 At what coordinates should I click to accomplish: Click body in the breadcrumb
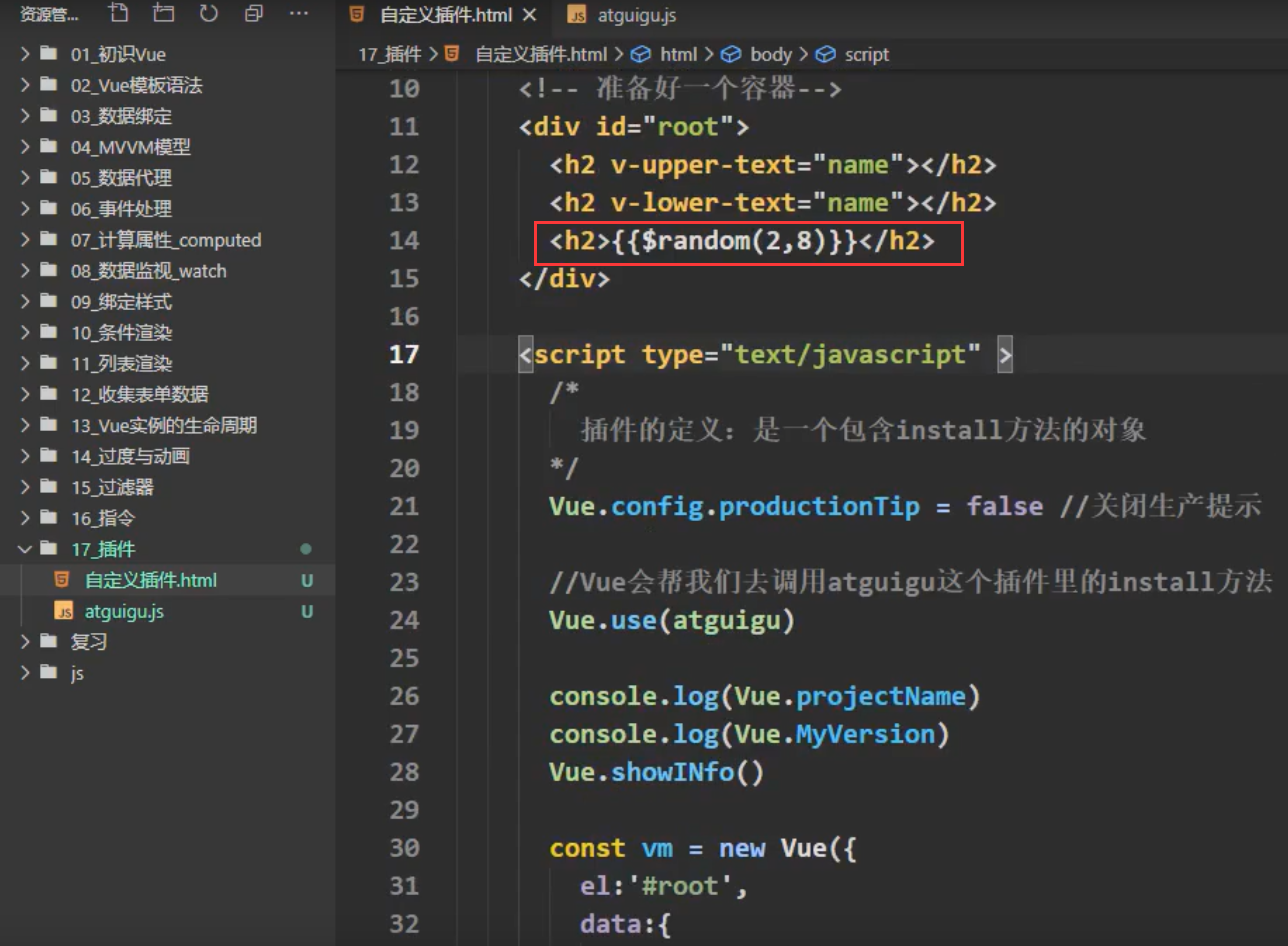pos(771,54)
